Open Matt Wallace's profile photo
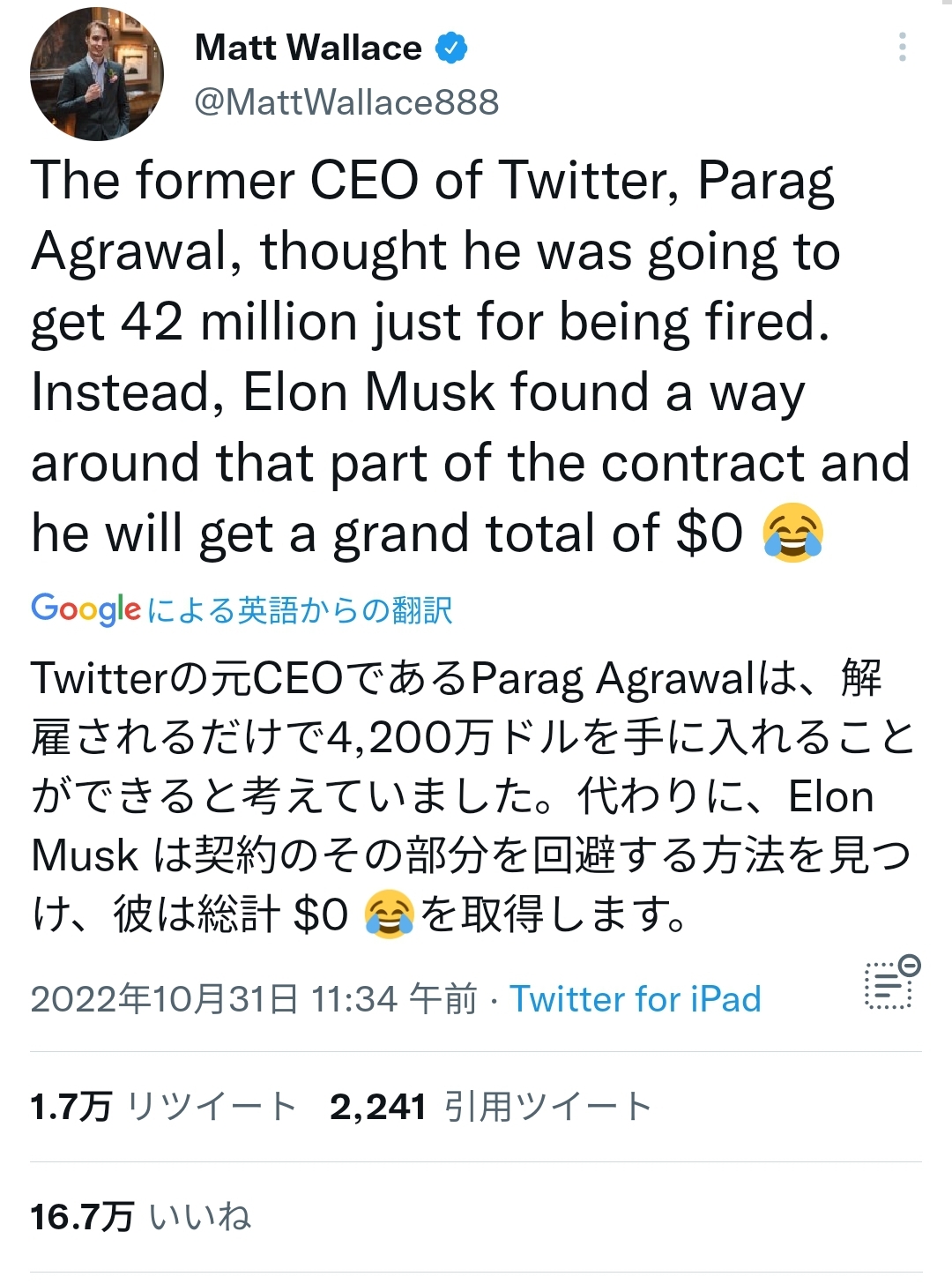This screenshot has height=1284, width=952. pos(97,74)
